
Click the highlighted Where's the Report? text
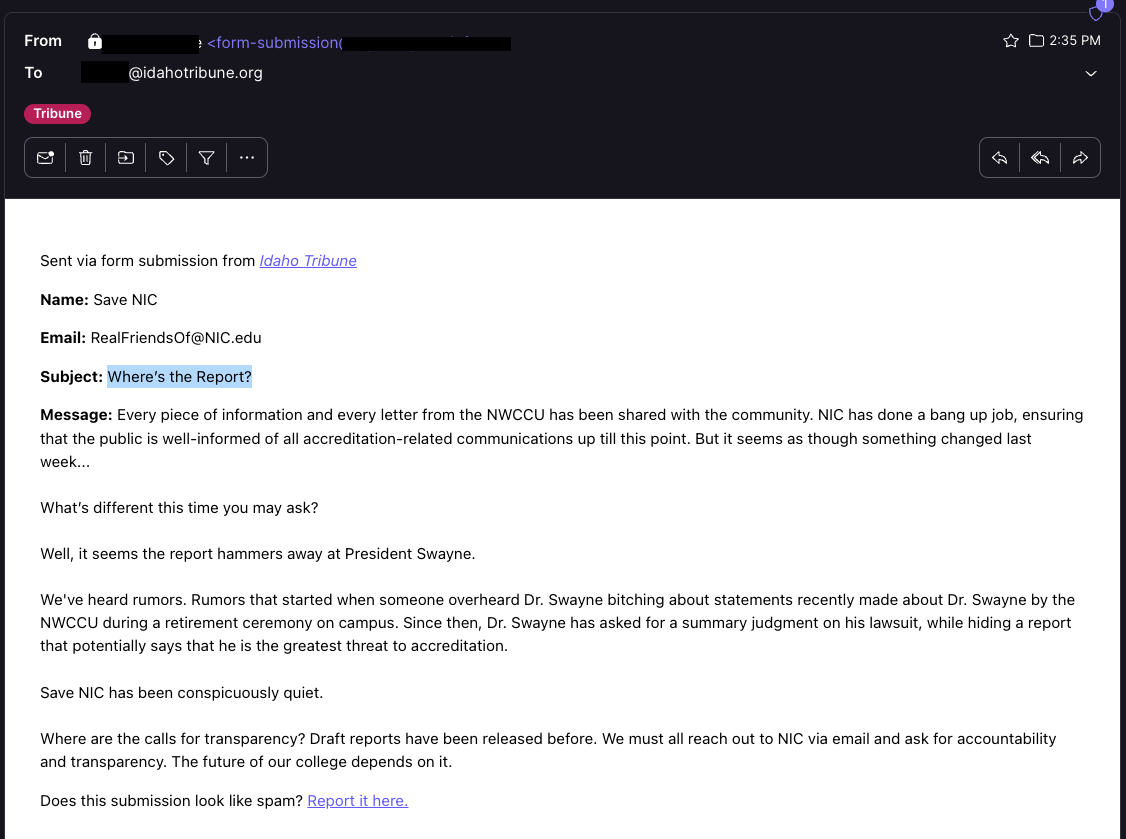[x=180, y=376]
